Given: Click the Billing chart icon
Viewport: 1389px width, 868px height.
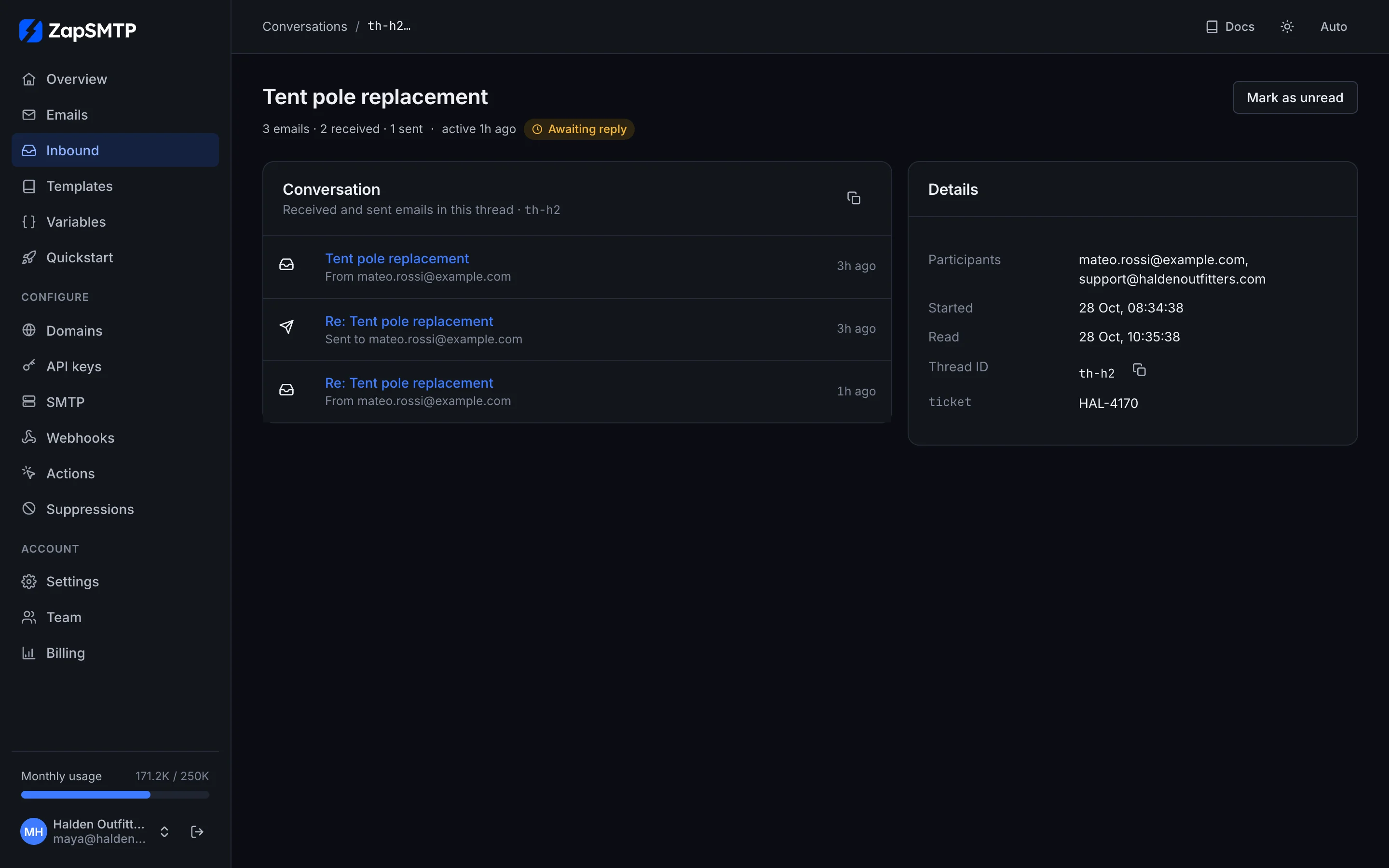Looking at the screenshot, I should click(x=29, y=653).
